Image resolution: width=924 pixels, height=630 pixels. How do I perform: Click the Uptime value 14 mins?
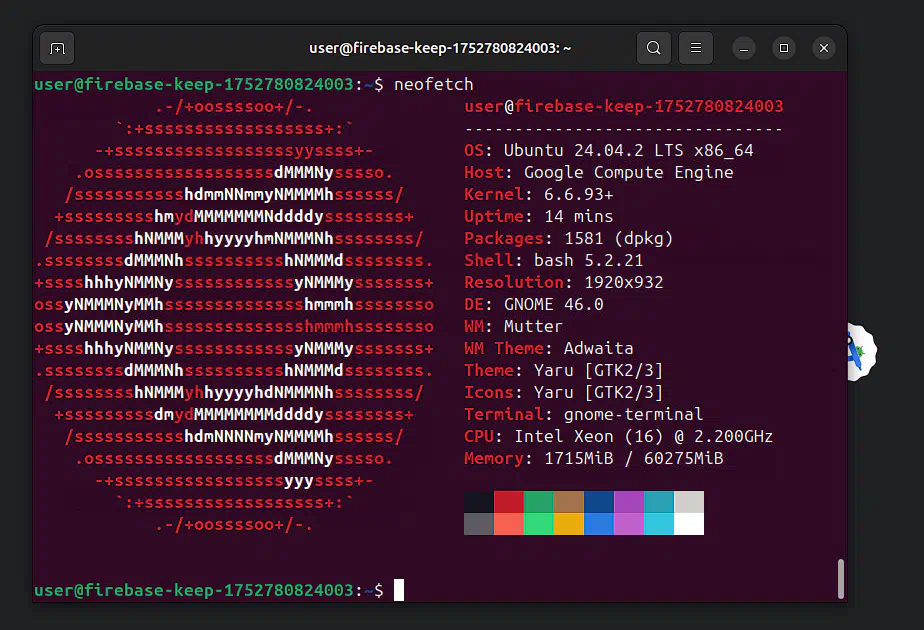(x=579, y=216)
